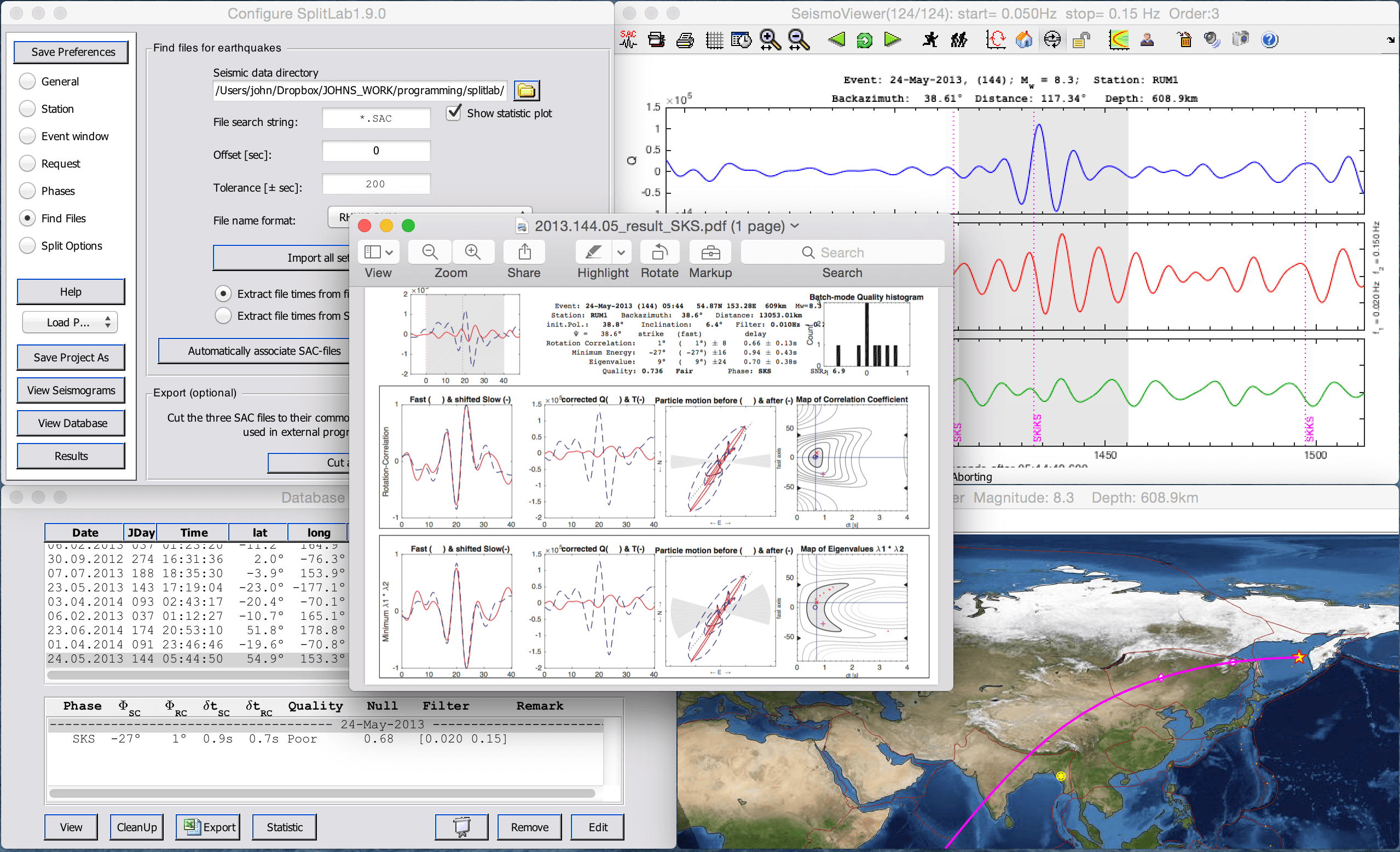Click the trash icon button in Database window
1400x852 pixels.
point(461,827)
